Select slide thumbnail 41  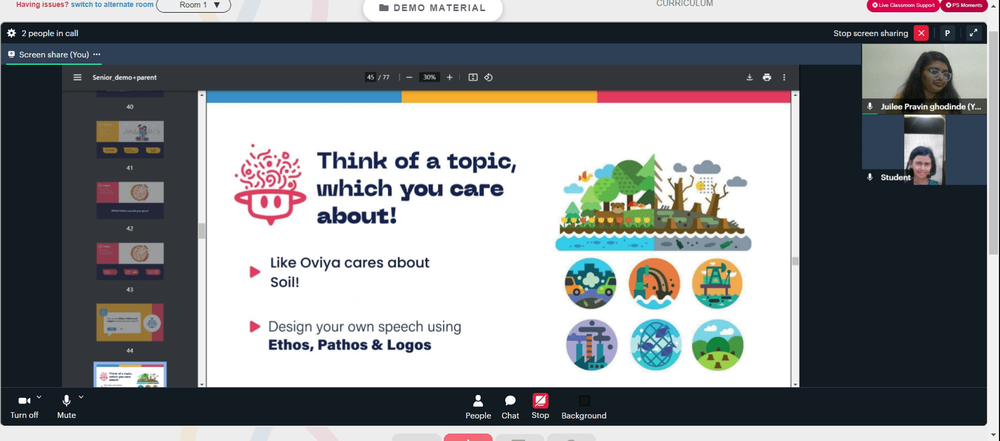click(x=130, y=139)
